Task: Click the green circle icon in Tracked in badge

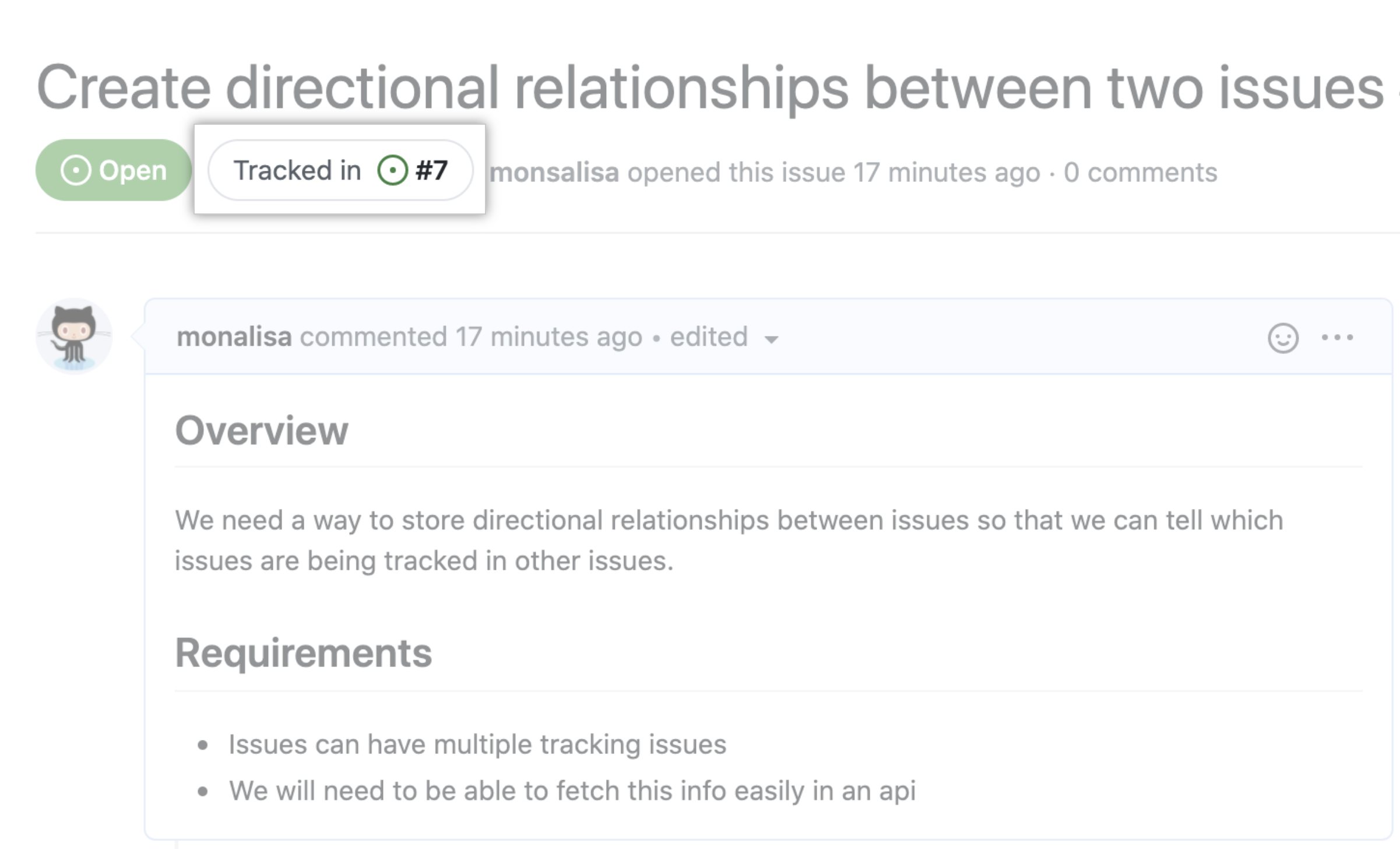Action: tap(393, 171)
